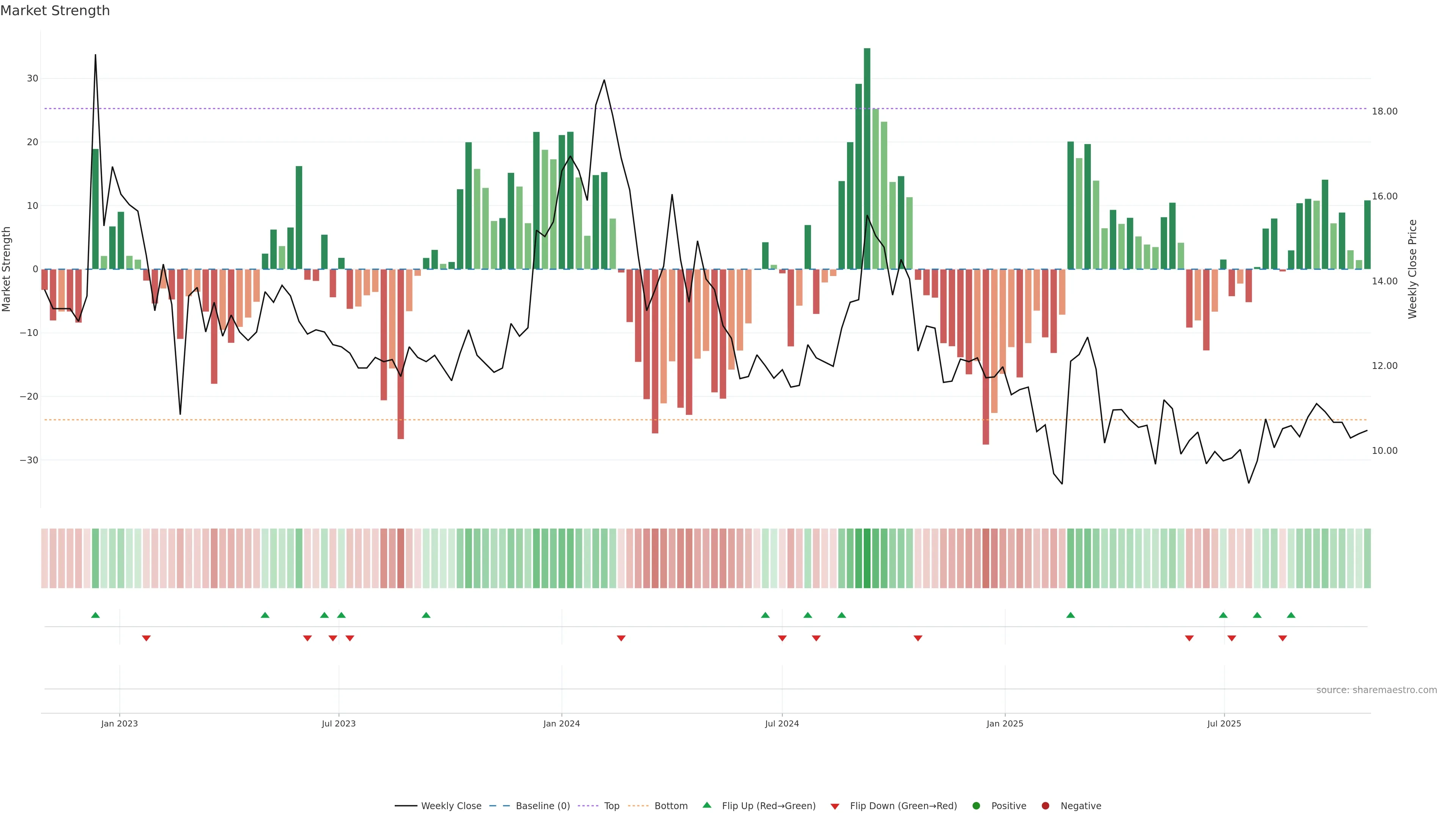
Task: Click red flip-down marker after Jan 2024
Action: click(x=621, y=638)
